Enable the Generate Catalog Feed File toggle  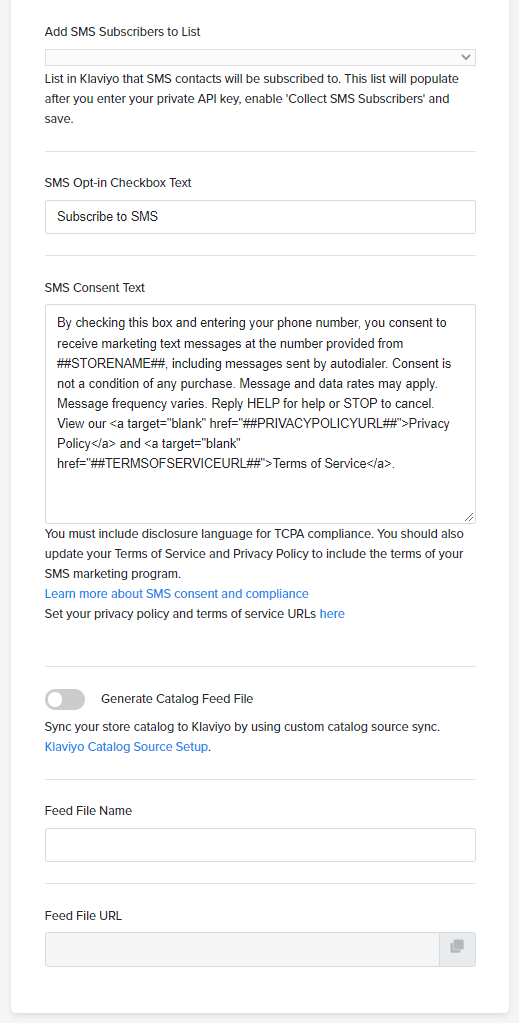click(x=65, y=699)
